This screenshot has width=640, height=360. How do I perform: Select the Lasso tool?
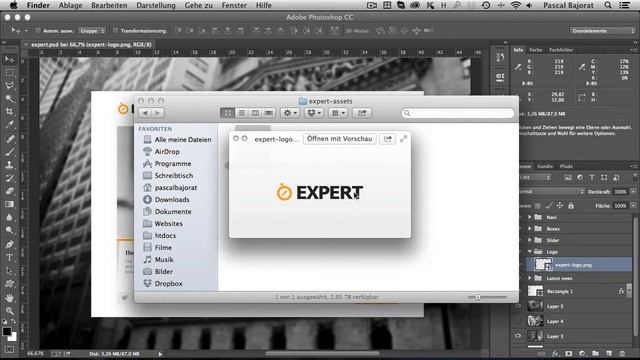[x=9, y=86]
